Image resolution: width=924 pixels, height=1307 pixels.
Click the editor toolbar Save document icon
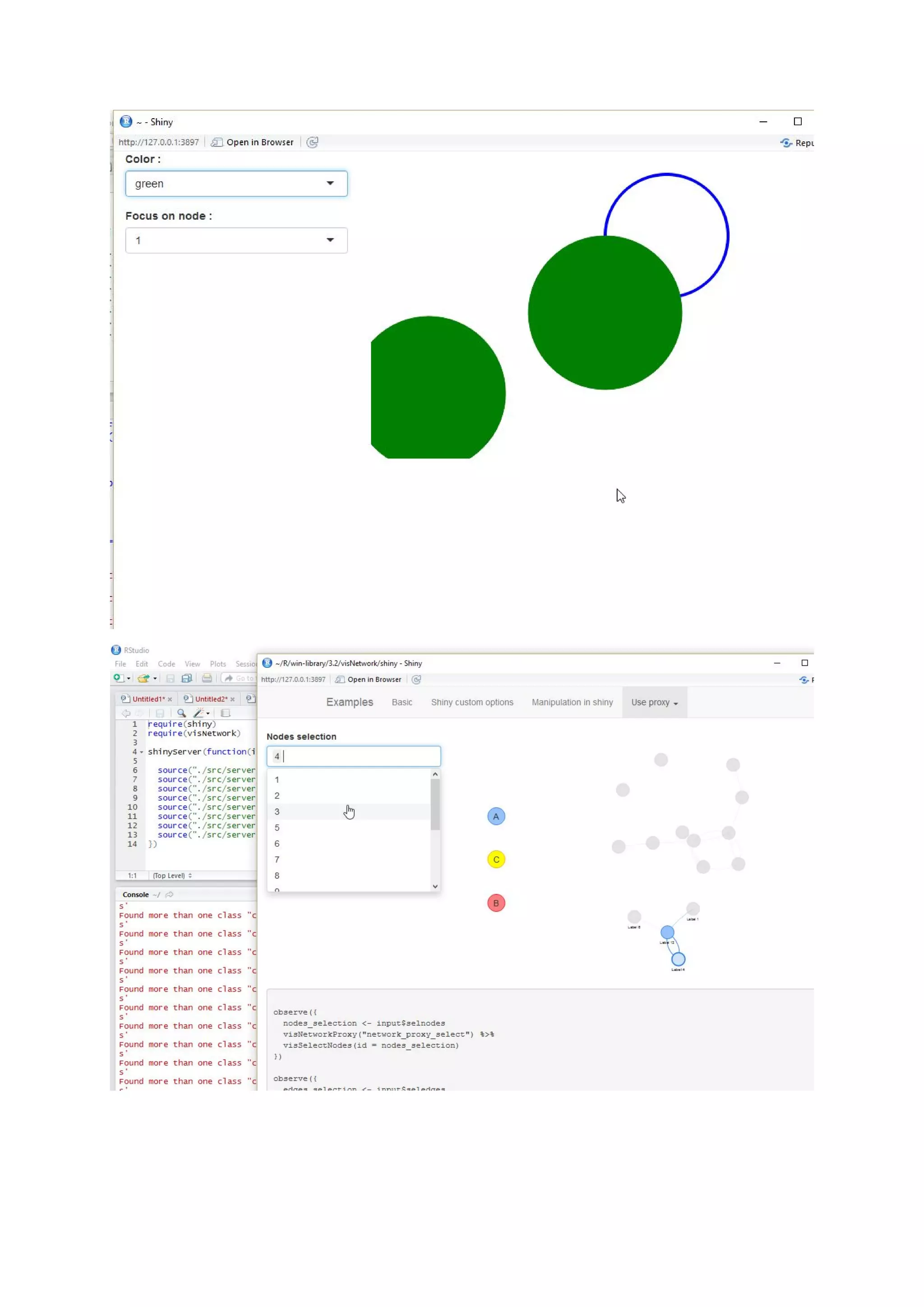tap(160, 713)
